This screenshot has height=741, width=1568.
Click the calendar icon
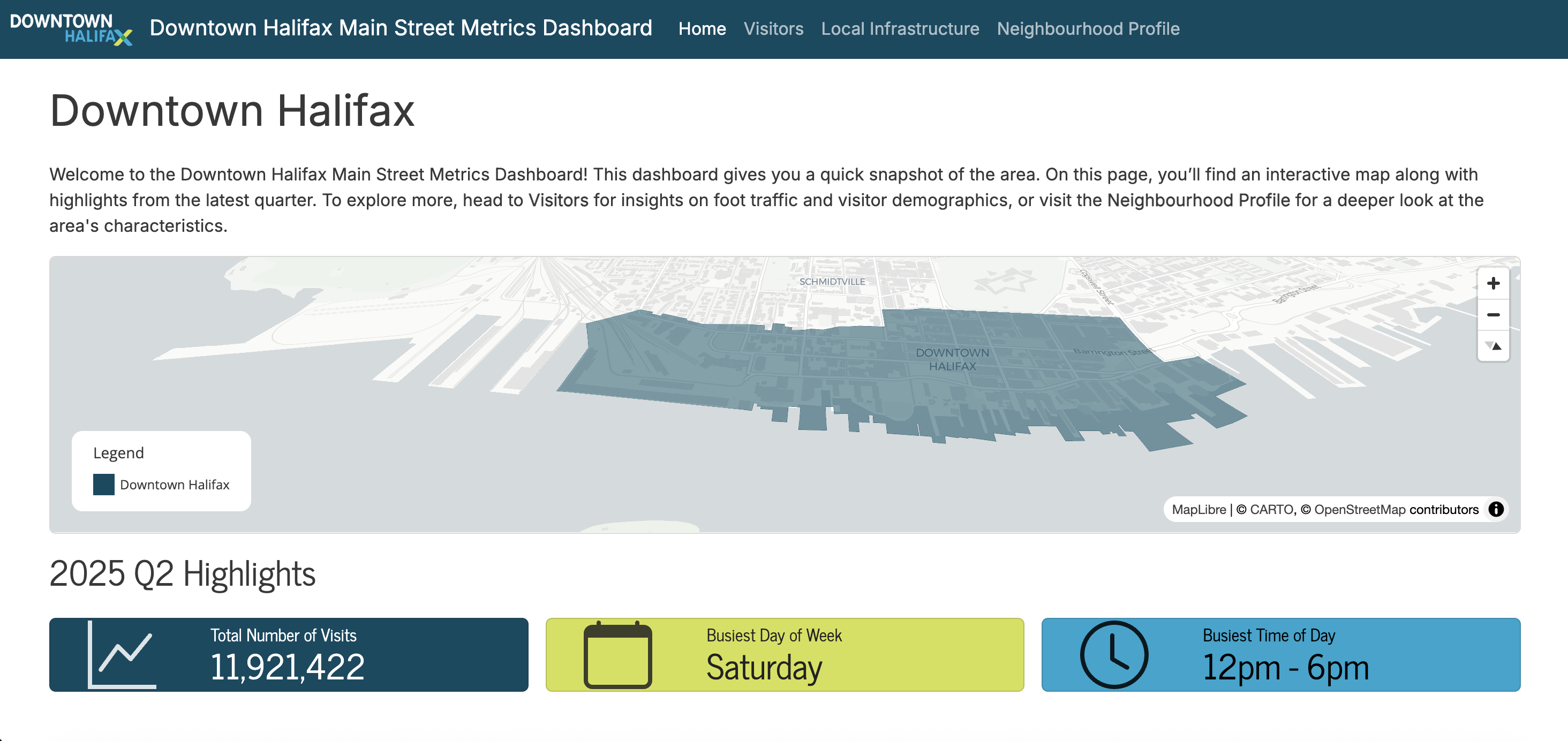(617, 655)
